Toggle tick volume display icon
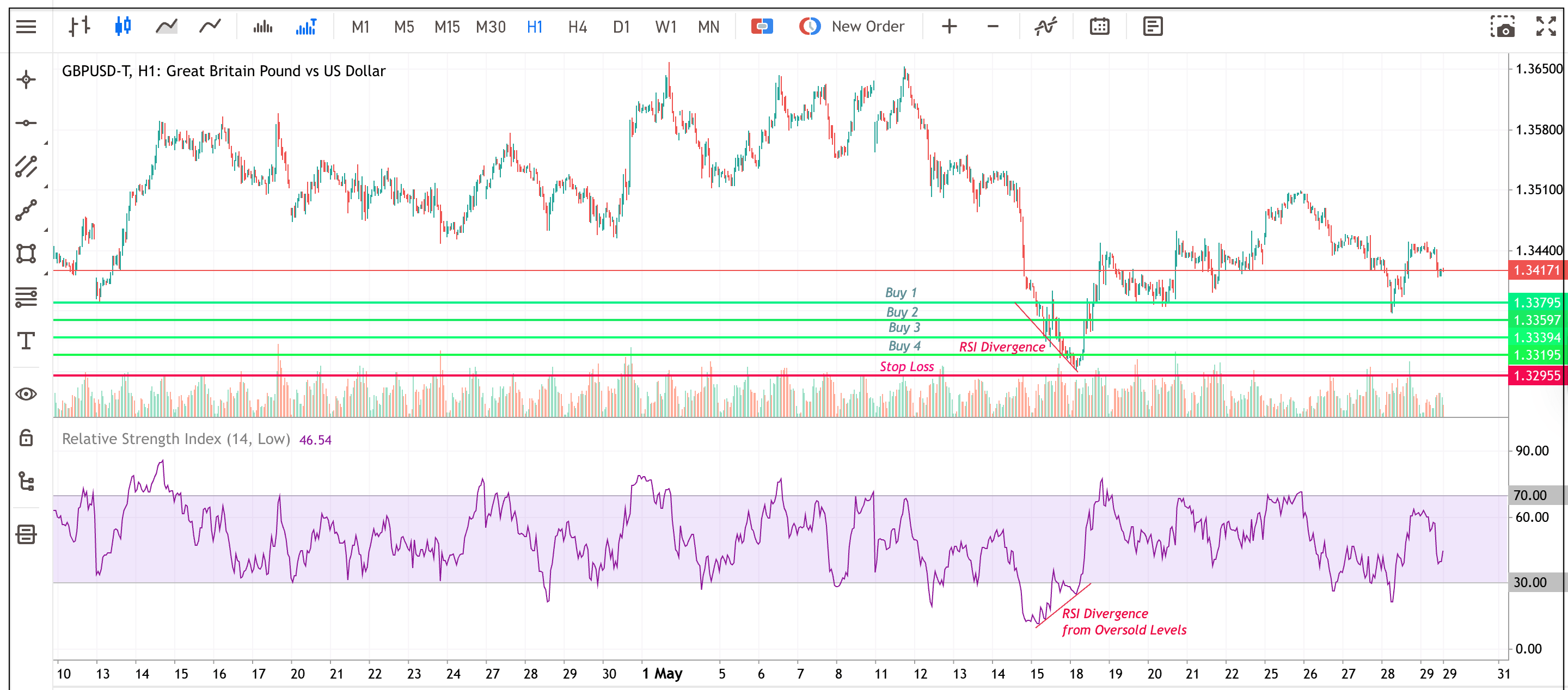The height and width of the screenshot is (690, 1568). click(x=263, y=27)
